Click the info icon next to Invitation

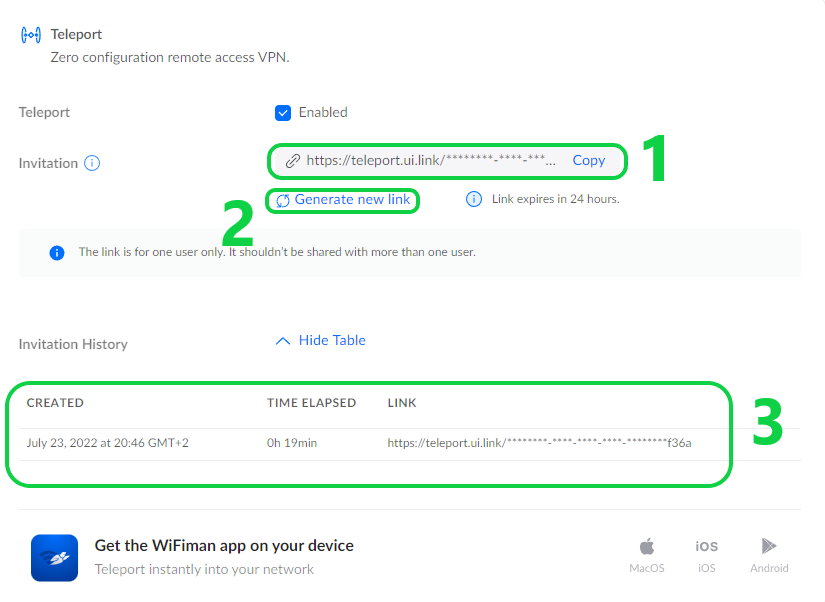92,163
